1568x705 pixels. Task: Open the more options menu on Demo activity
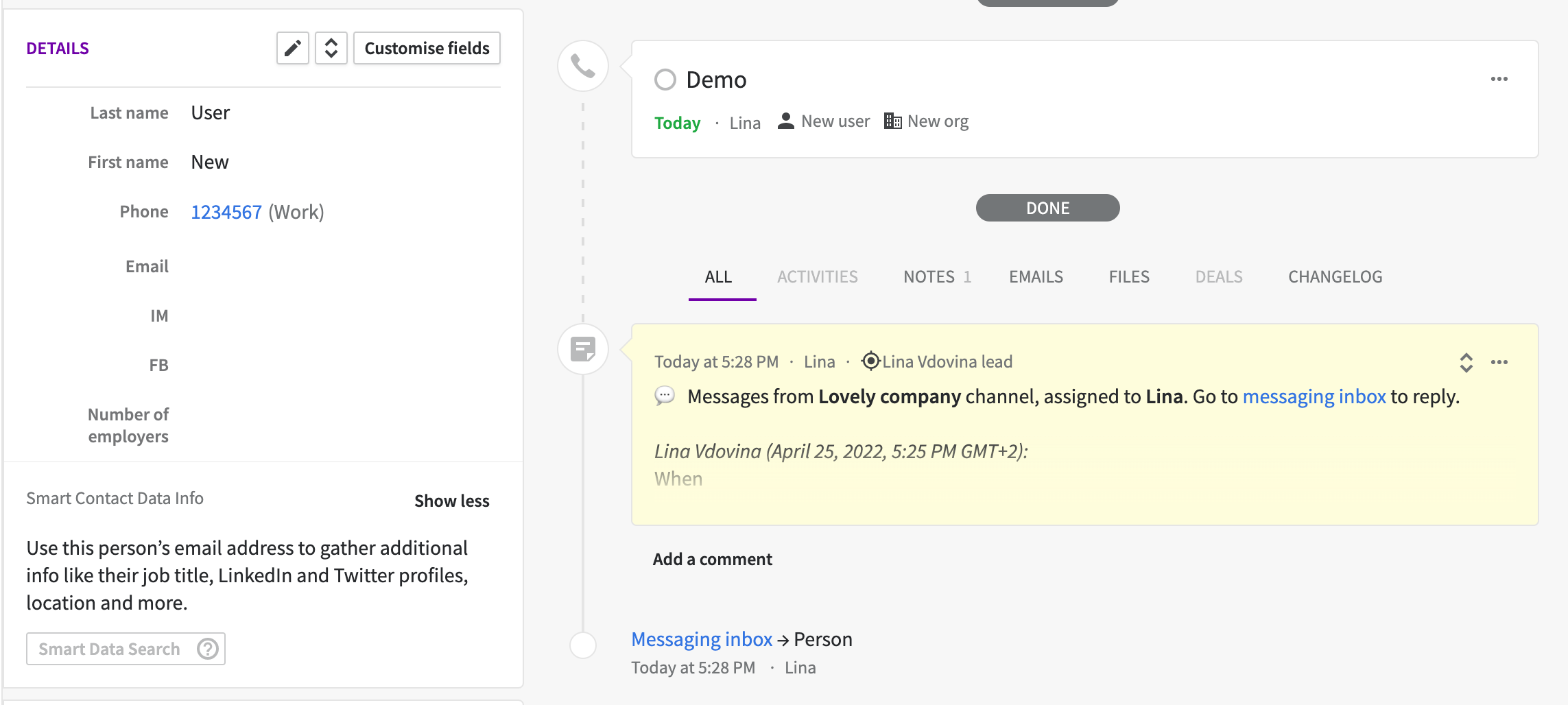pos(1499,79)
